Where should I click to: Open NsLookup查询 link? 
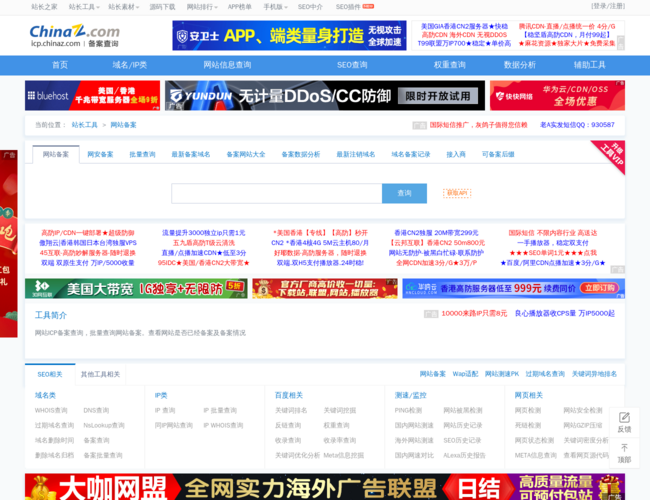tap(104, 425)
